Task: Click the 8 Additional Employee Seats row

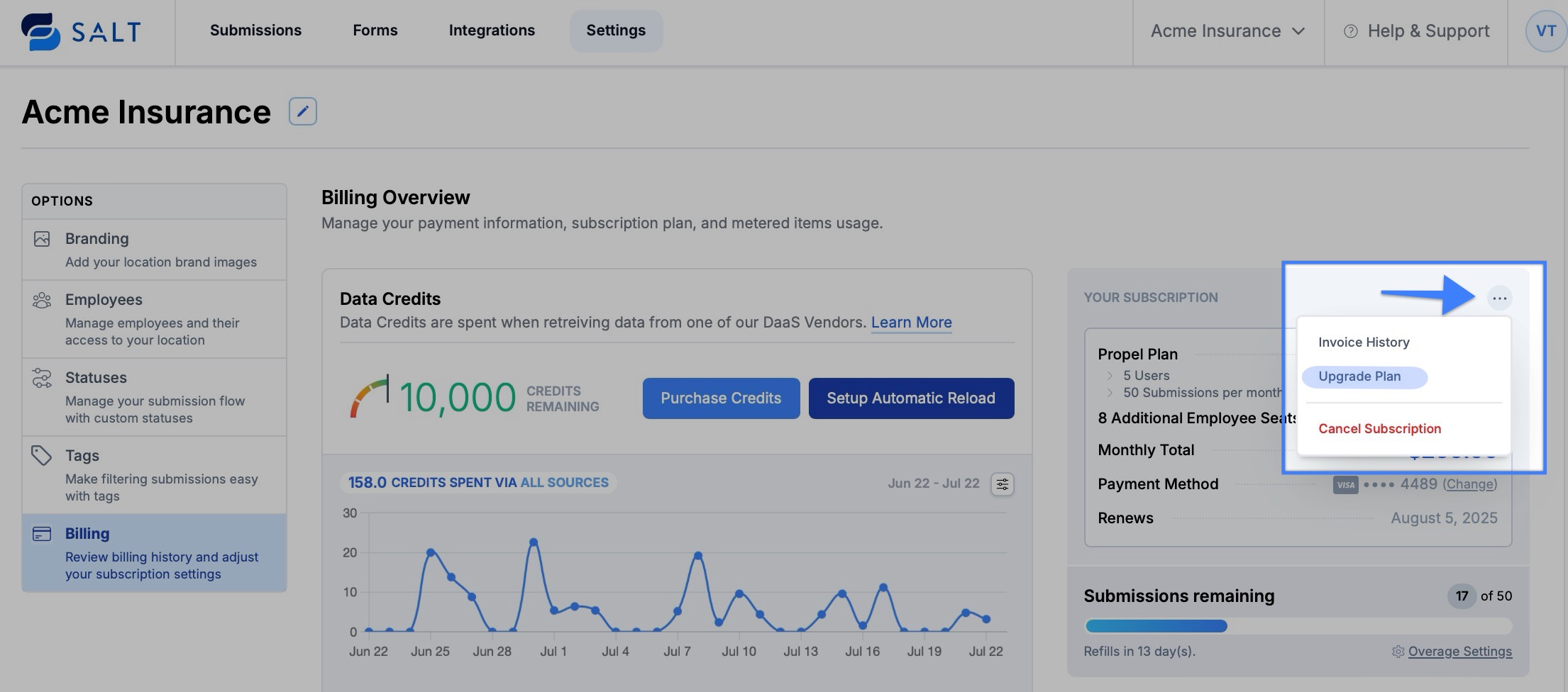Action: [x=1198, y=418]
